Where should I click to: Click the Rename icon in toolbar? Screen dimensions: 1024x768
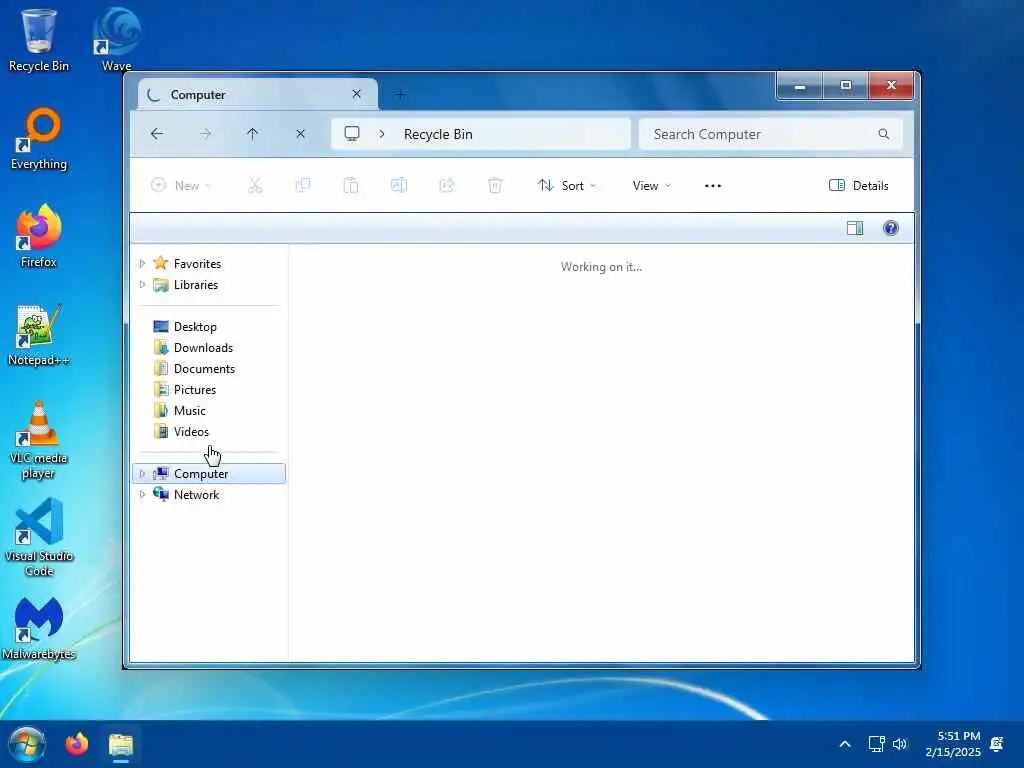399,185
